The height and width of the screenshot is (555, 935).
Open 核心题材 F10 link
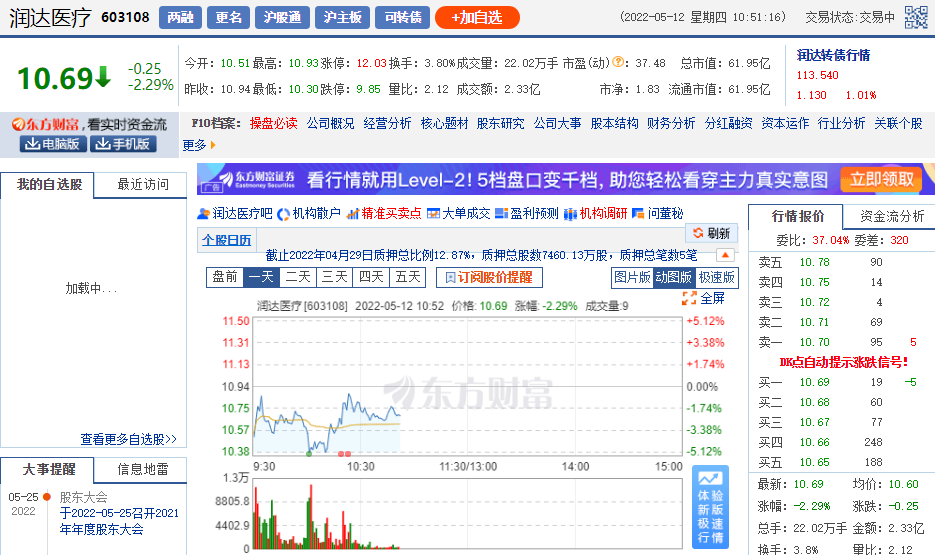pos(444,123)
